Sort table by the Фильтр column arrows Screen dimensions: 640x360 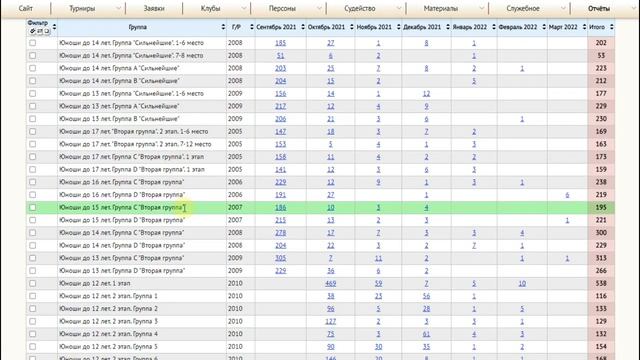tap(54, 27)
